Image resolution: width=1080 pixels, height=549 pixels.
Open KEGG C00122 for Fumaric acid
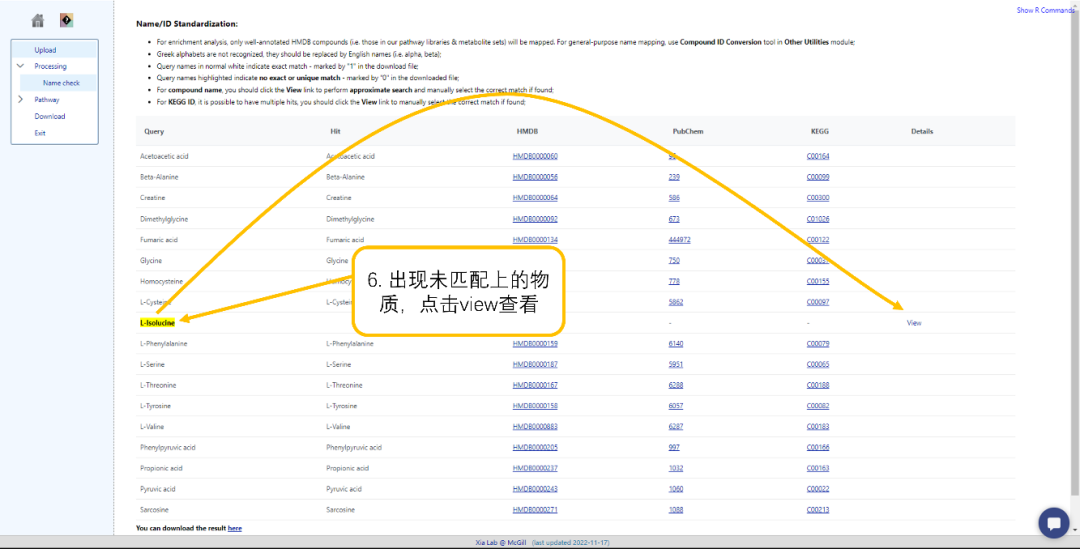pyautogui.click(x=818, y=240)
